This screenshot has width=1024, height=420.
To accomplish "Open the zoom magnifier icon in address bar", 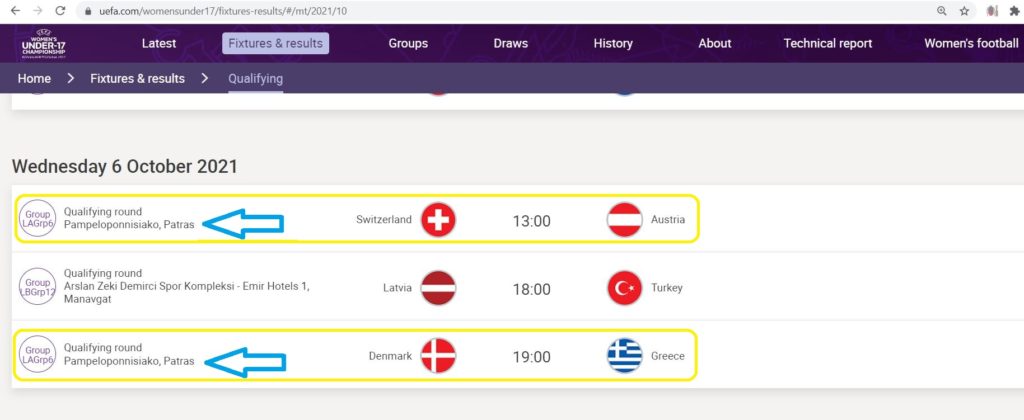I will (942, 10).
